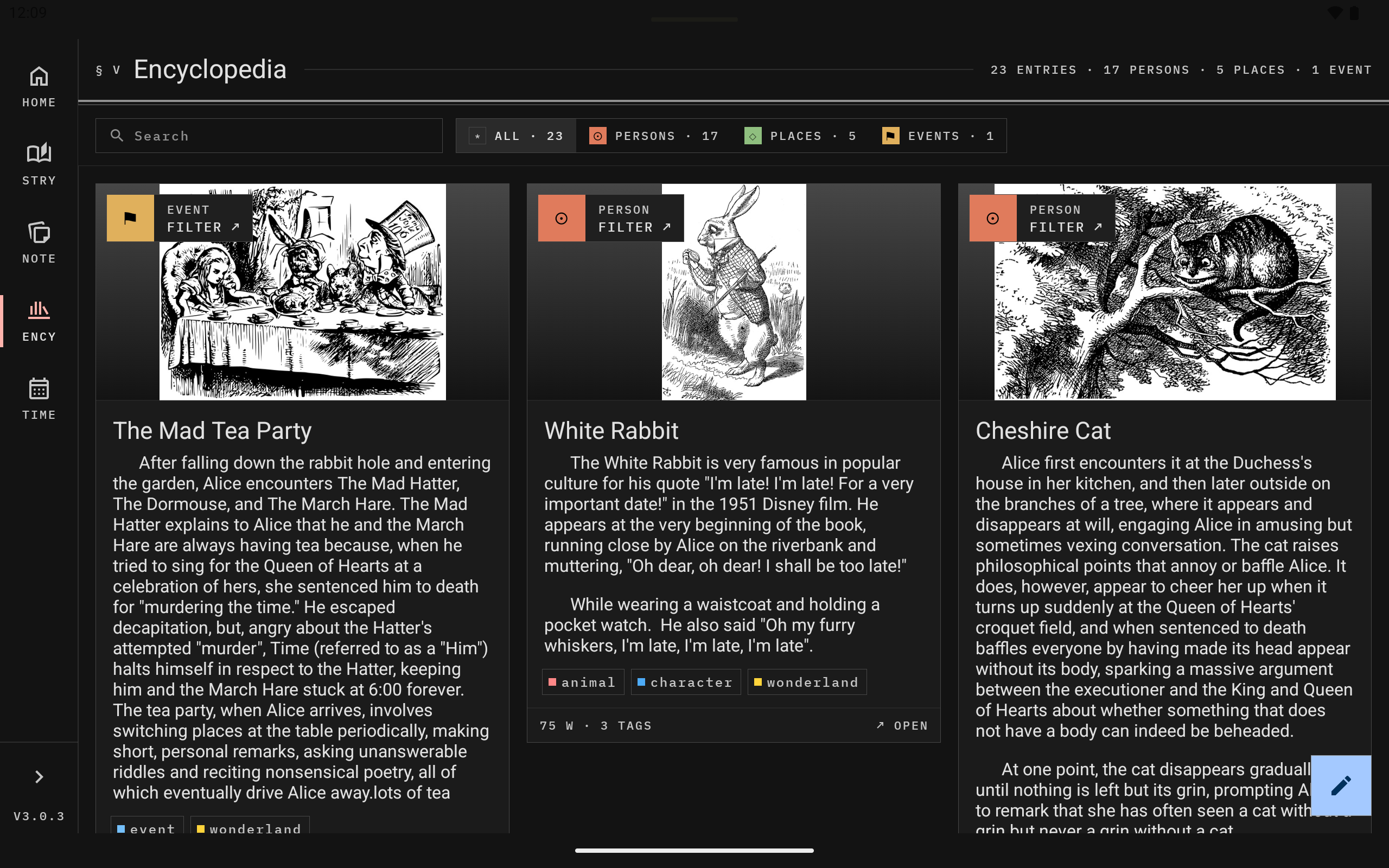Click orange person badge on White Rabbit card

click(562, 218)
